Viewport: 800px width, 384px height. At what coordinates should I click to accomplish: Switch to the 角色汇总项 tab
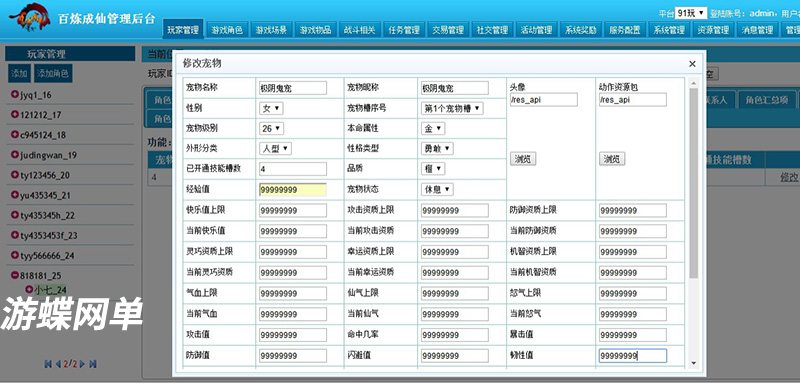tap(766, 99)
